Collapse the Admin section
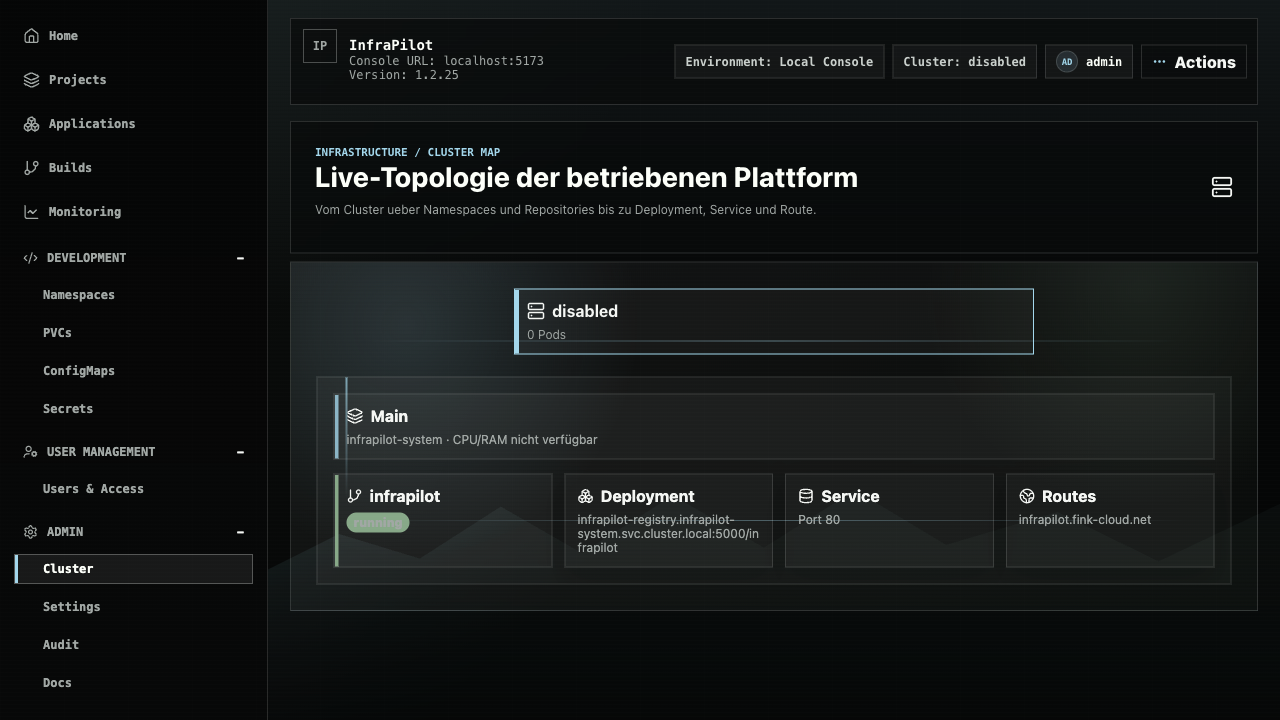 coord(240,532)
